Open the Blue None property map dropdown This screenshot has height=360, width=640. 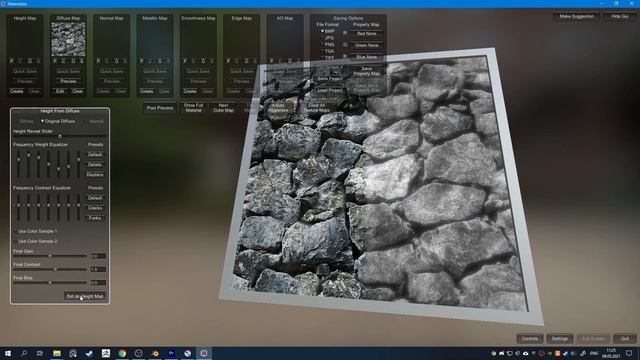(x=367, y=57)
